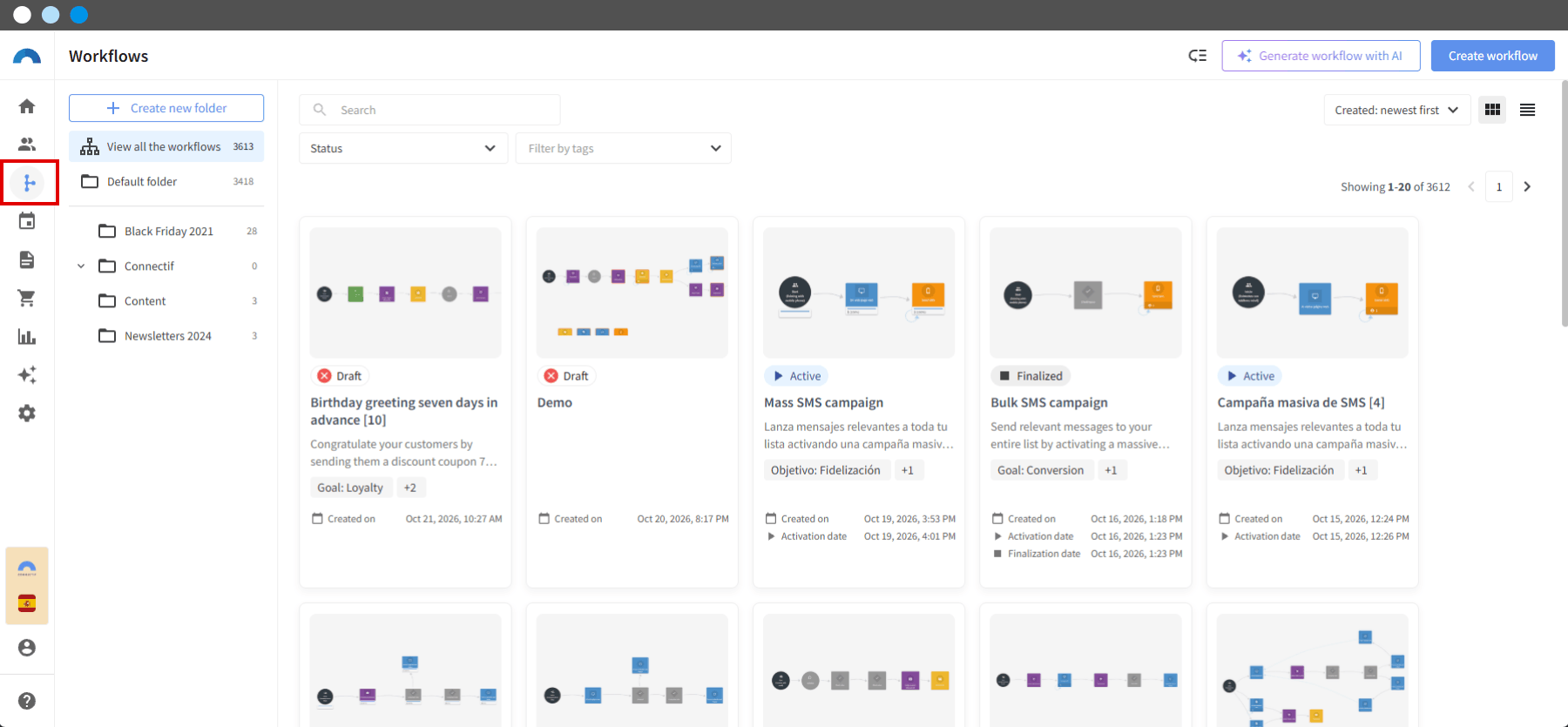Image resolution: width=1568 pixels, height=727 pixels.
Task: Open the AI sparkles icon in sidebar
Action: [27, 374]
